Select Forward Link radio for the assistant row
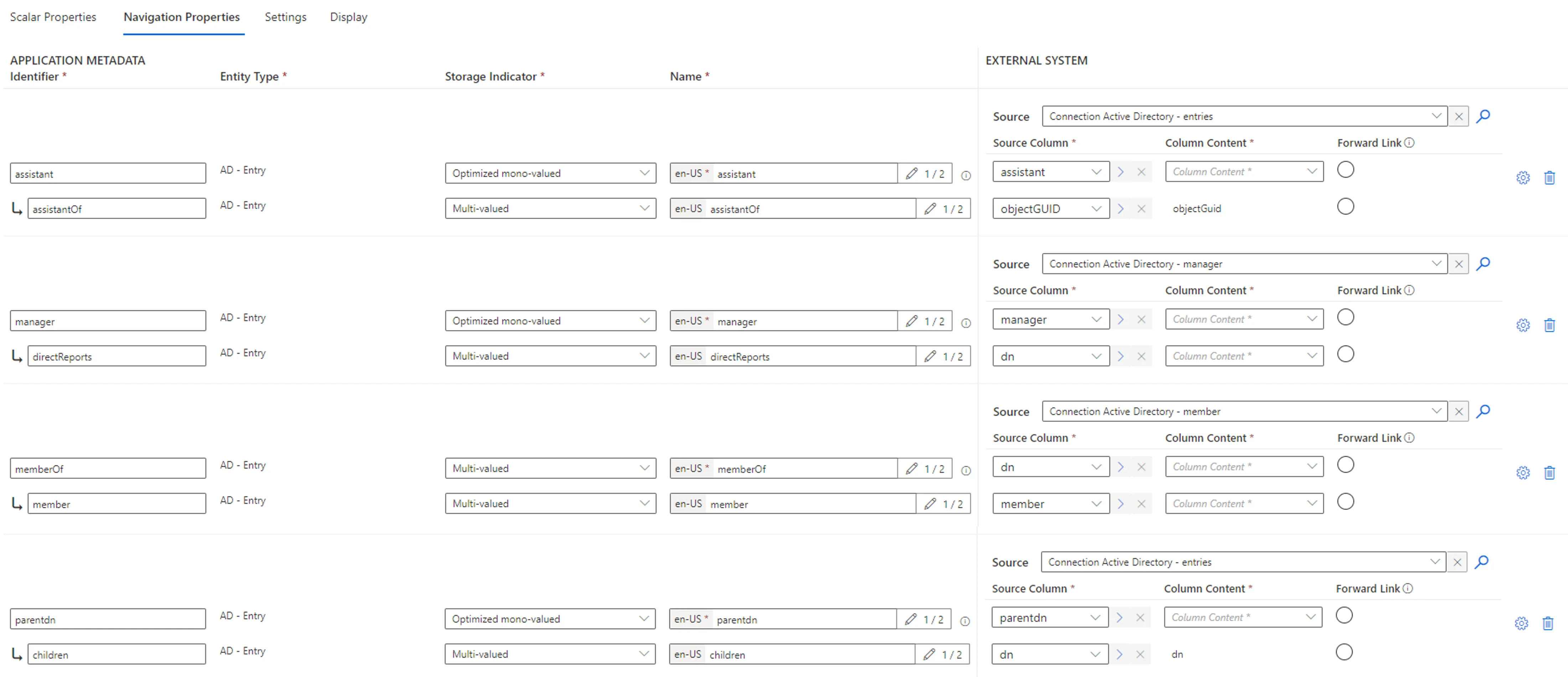 tap(1346, 169)
